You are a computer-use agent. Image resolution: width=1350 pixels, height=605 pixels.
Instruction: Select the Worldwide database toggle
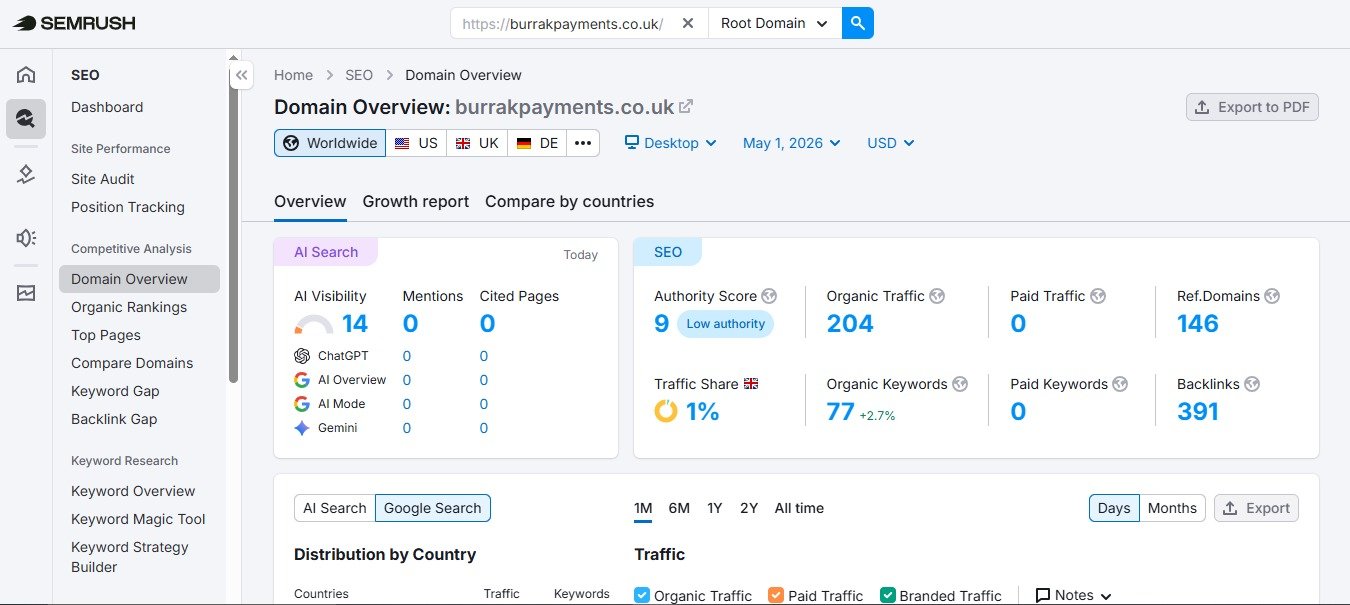[330, 143]
